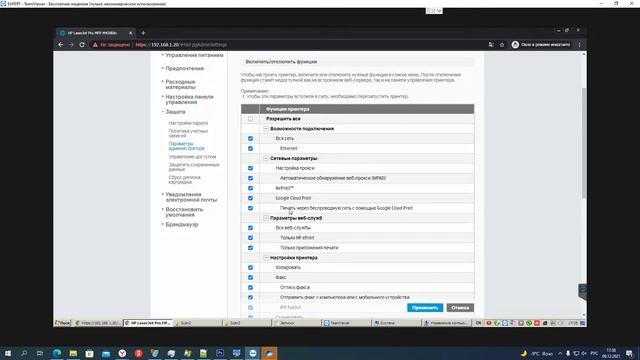Click the microphone icon in system tray
The width and height of the screenshot is (640, 360).
(568, 353)
